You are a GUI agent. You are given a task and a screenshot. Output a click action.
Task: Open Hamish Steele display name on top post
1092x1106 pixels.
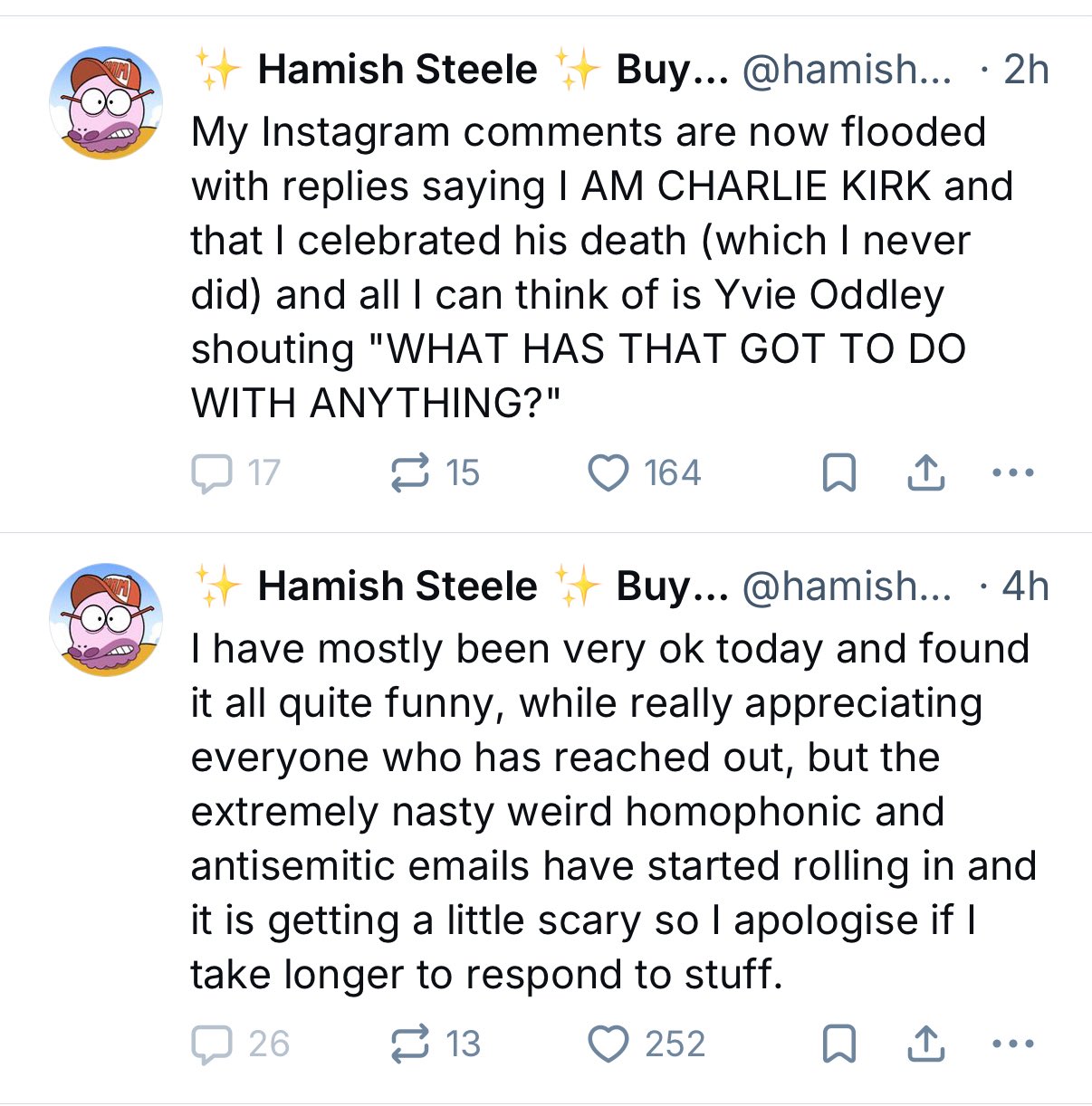click(x=397, y=70)
